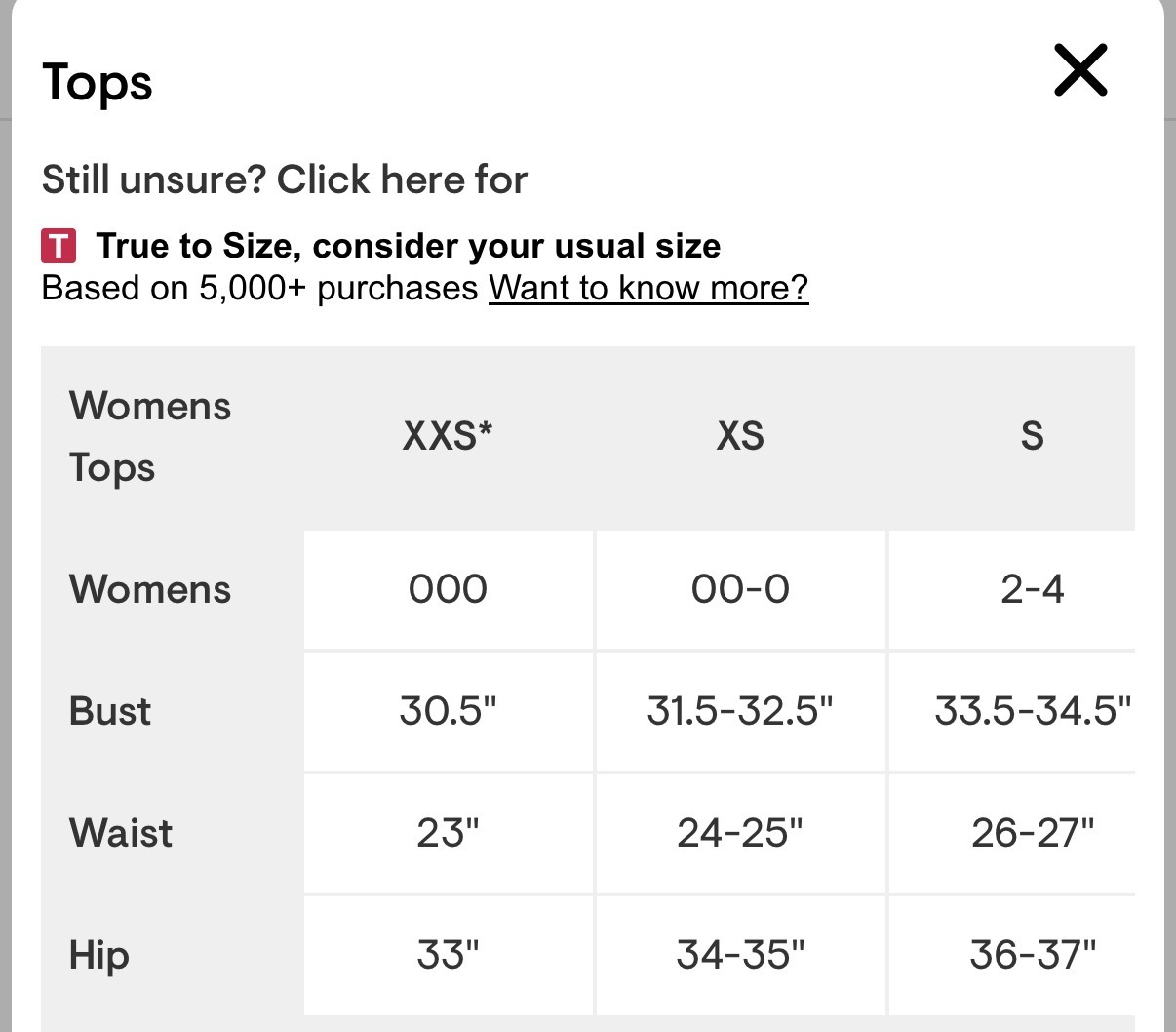
Task: Click the XS hip 34-35" cell
Action: pyautogui.click(x=740, y=955)
